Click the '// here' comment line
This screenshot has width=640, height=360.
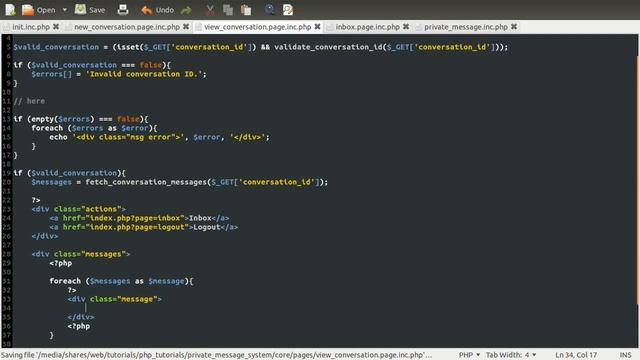click(x=29, y=101)
